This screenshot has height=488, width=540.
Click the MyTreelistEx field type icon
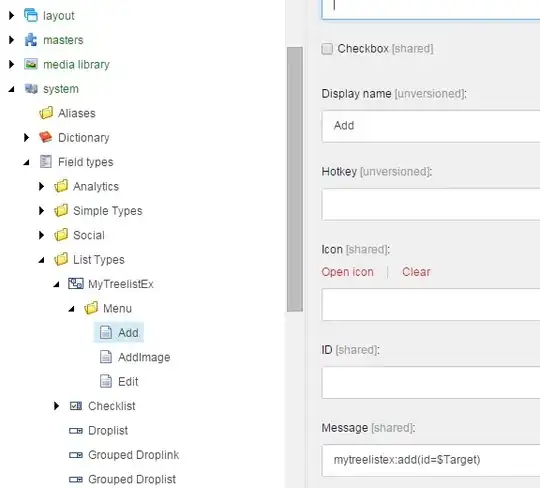pos(76,284)
